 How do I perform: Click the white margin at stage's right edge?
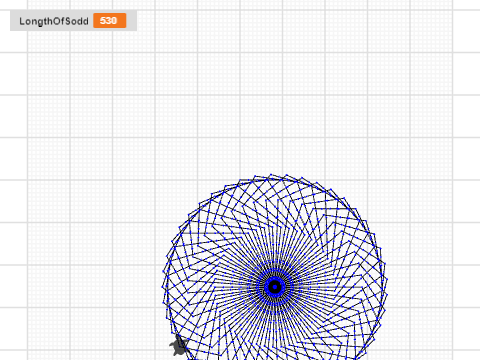[467, 180]
